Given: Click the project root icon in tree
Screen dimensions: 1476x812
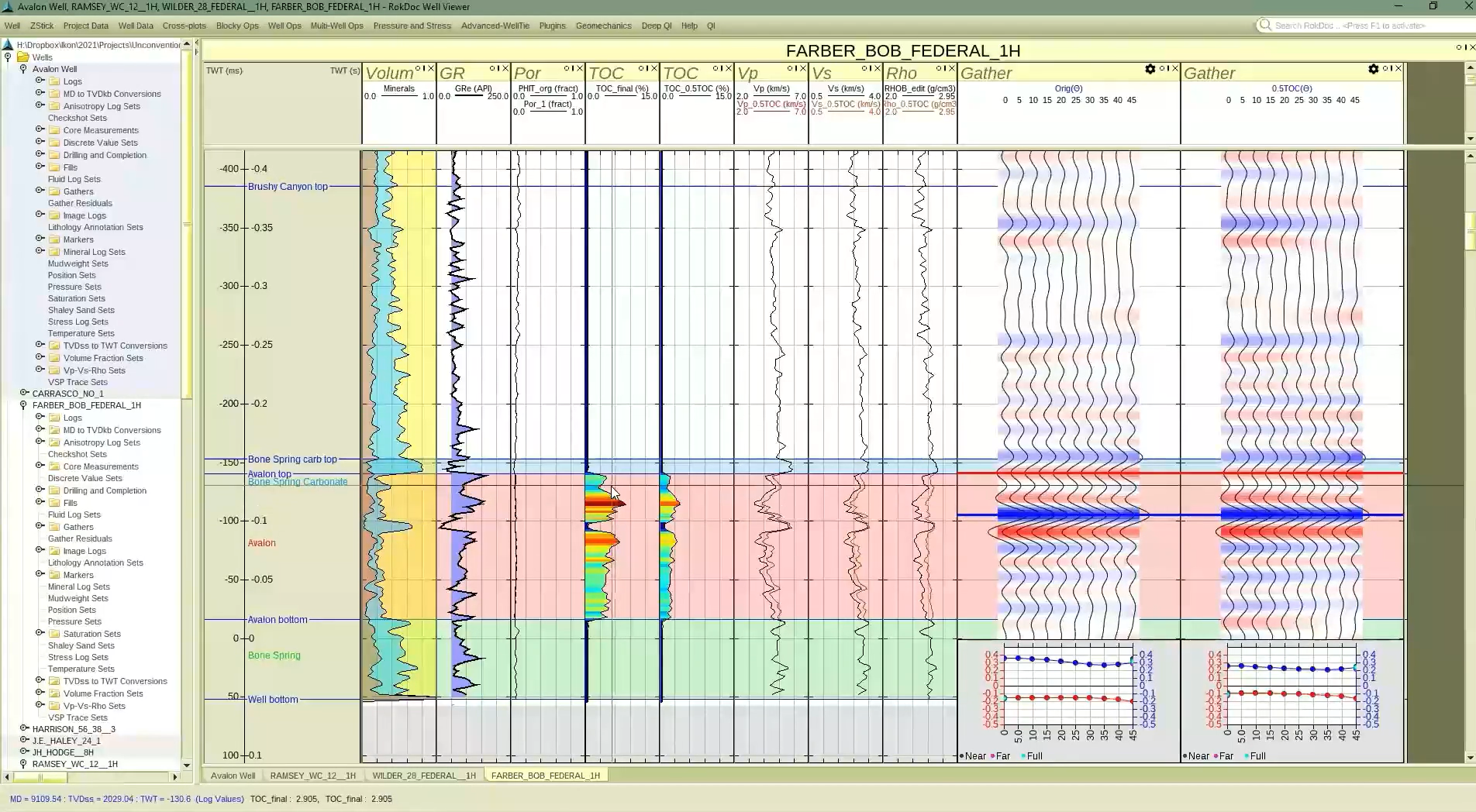Looking at the screenshot, I should [x=8, y=45].
